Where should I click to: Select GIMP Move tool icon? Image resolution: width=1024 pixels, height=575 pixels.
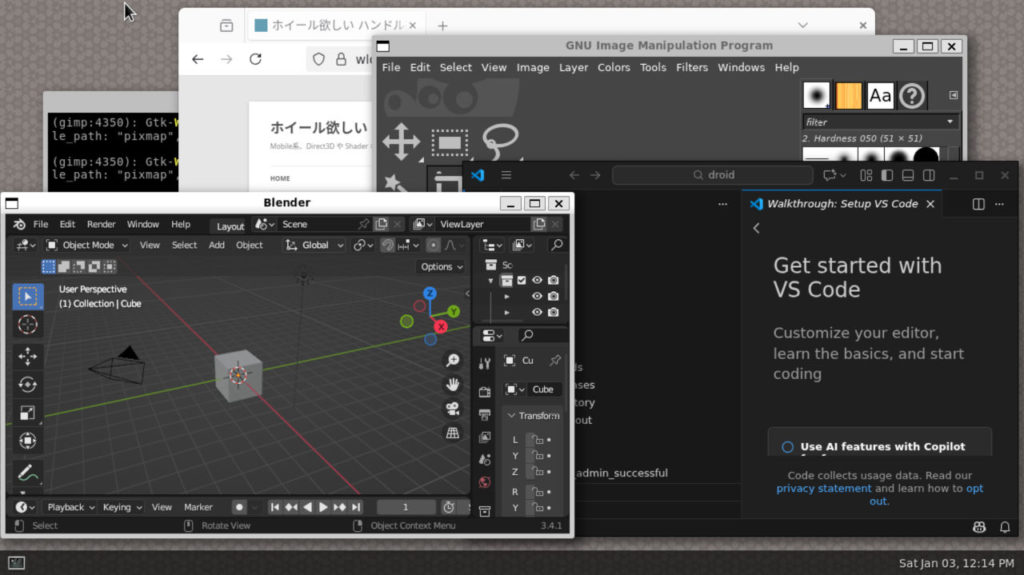pos(401,142)
